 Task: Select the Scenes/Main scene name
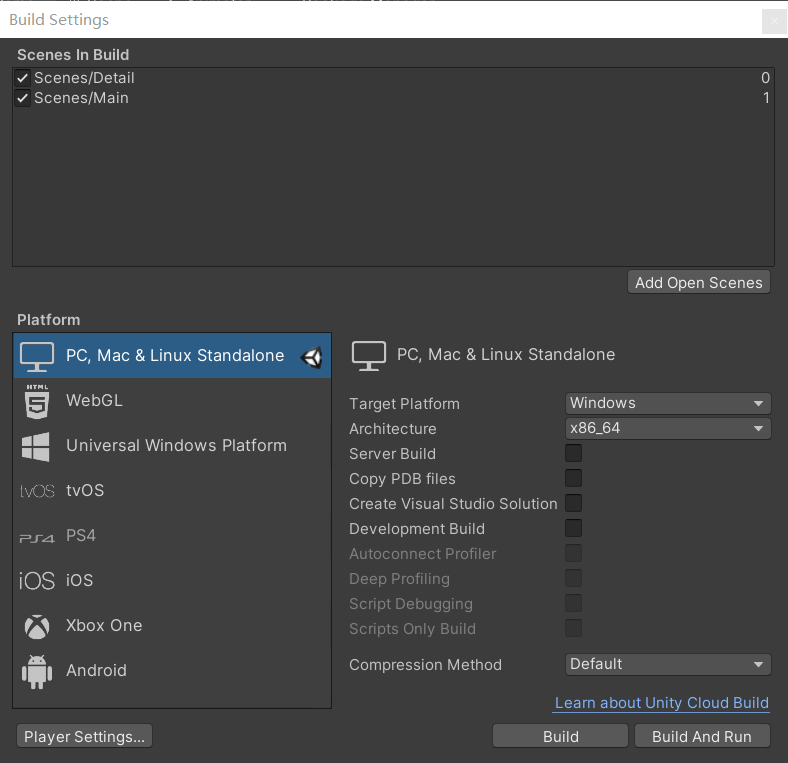coord(81,98)
